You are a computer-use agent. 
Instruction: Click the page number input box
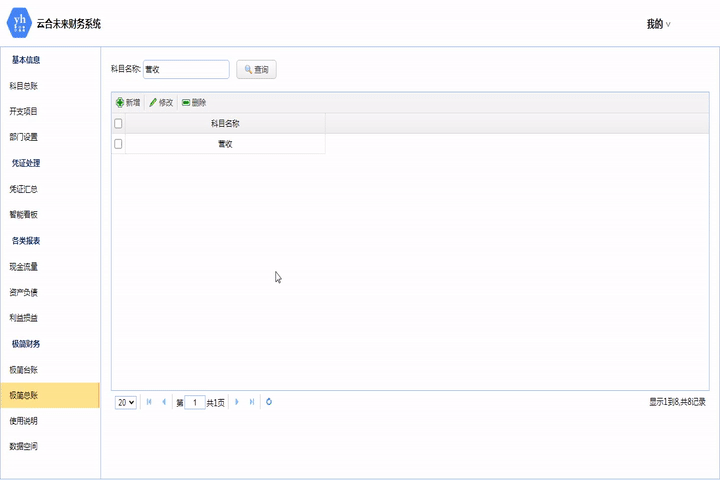(195, 402)
